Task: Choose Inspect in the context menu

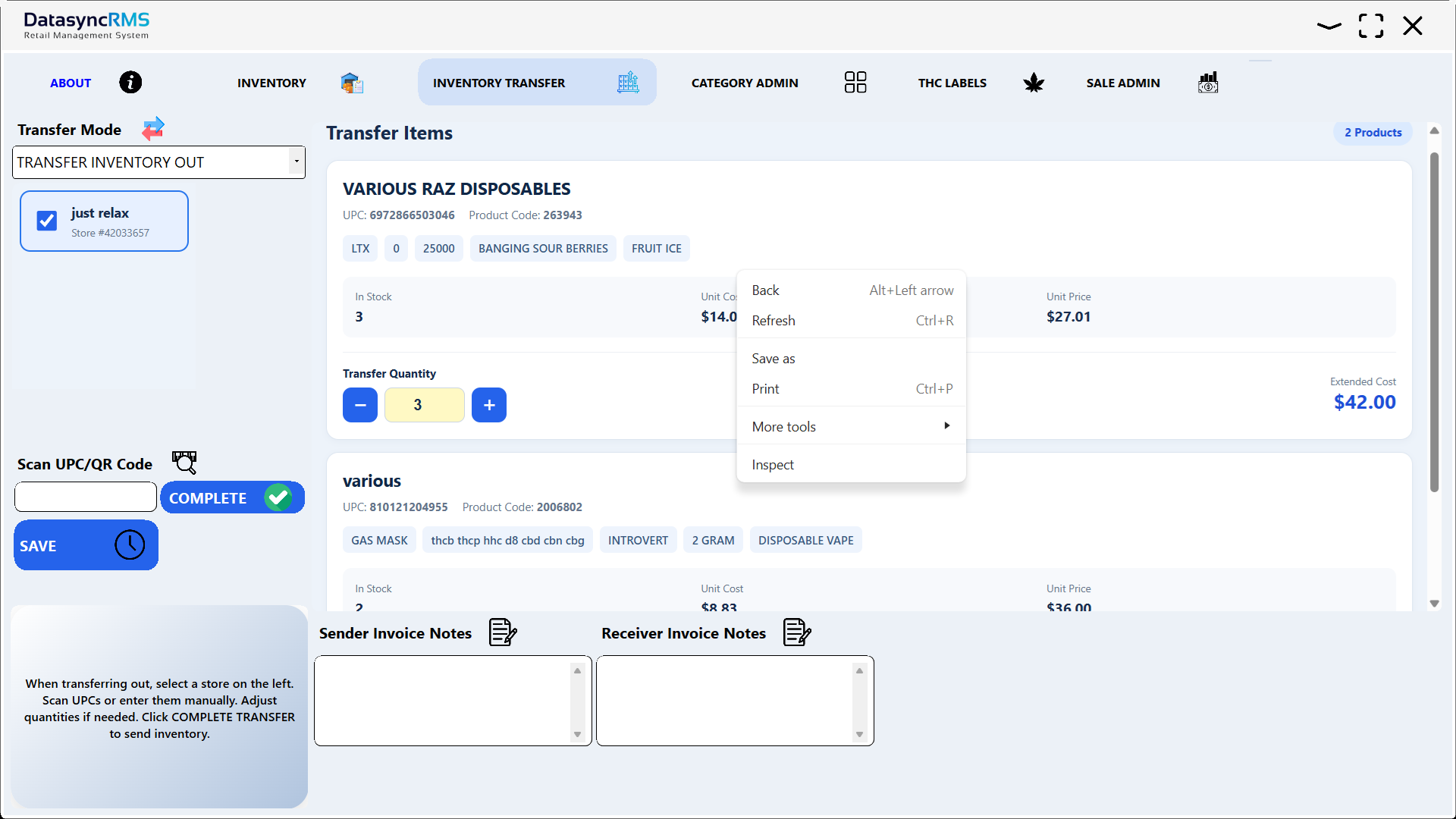Action: [x=852, y=465]
